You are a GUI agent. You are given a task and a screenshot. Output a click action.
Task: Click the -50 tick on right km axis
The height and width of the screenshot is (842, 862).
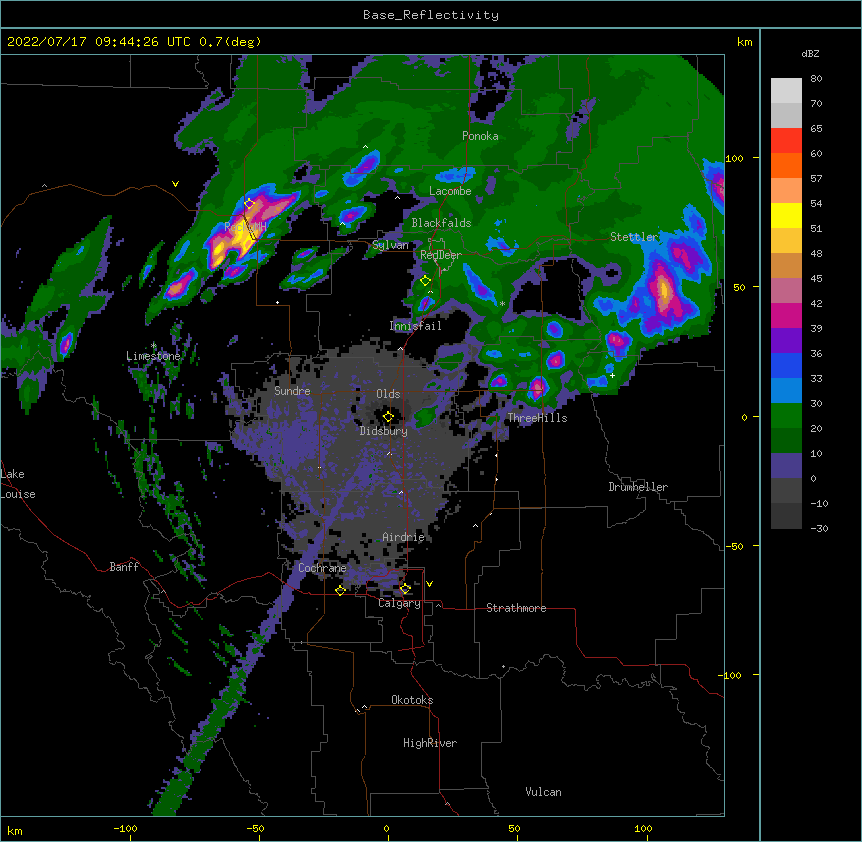tap(734, 546)
